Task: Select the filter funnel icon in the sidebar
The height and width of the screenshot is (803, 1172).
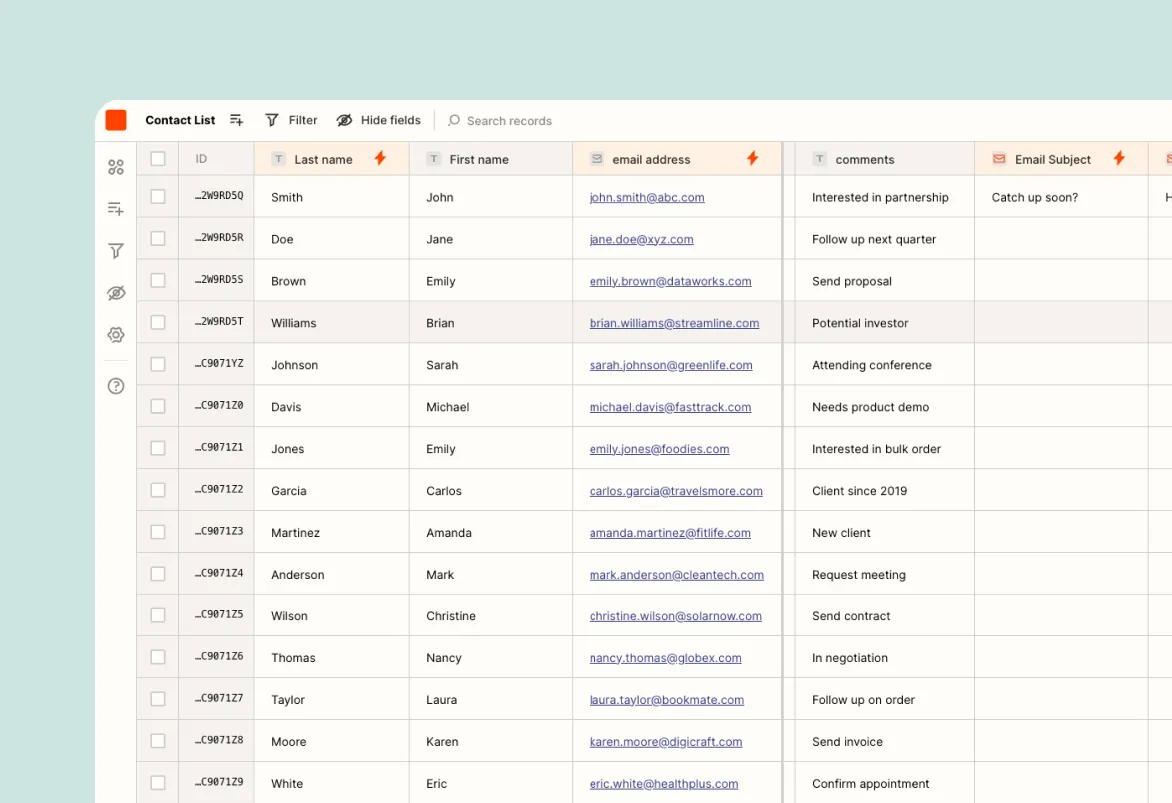Action: 115,251
